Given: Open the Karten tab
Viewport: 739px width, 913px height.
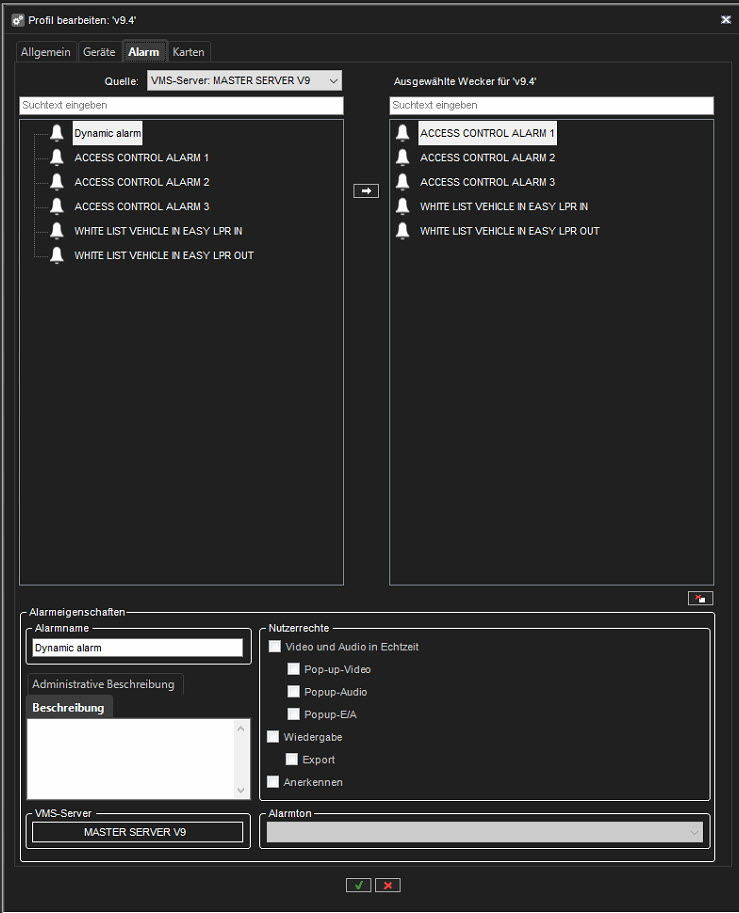Looking at the screenshot, I should tap(188, 52).
